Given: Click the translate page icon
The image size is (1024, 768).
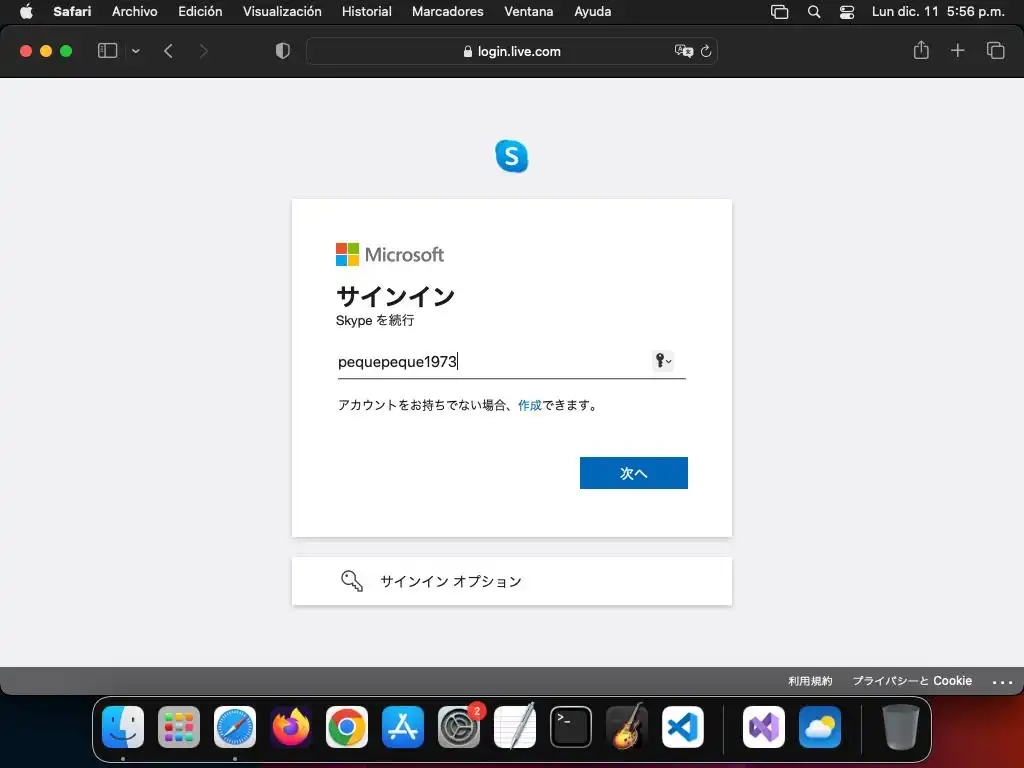Looking at the screenshot, I should [683, 51].
